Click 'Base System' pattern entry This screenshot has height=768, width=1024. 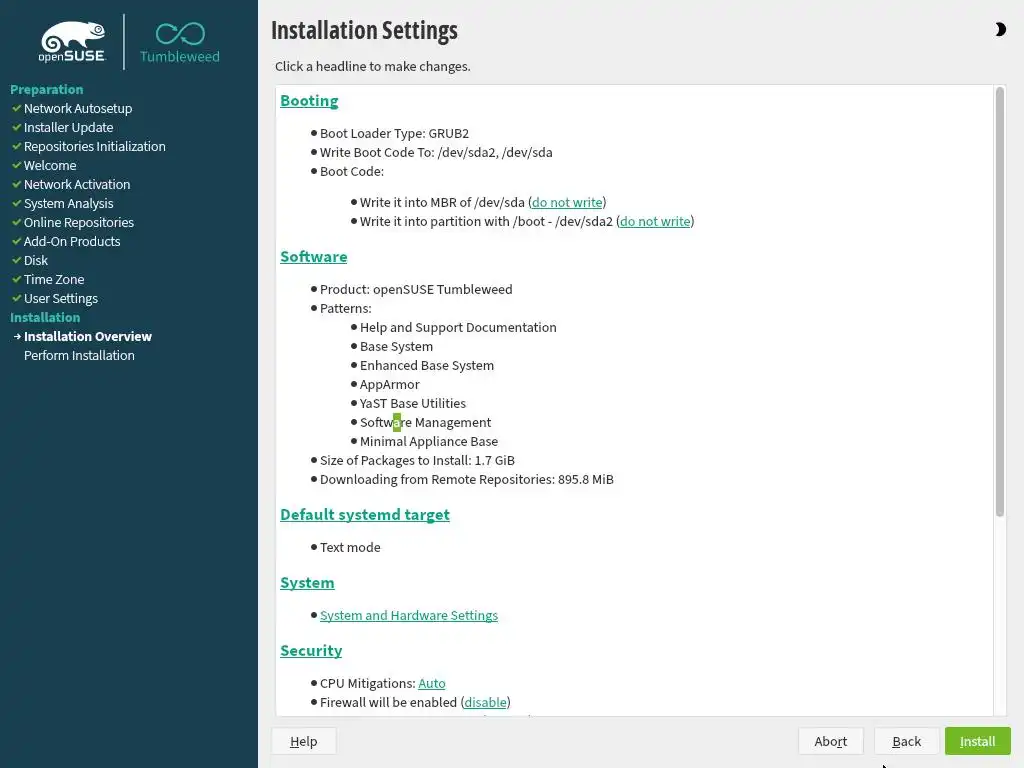point(396,346)
